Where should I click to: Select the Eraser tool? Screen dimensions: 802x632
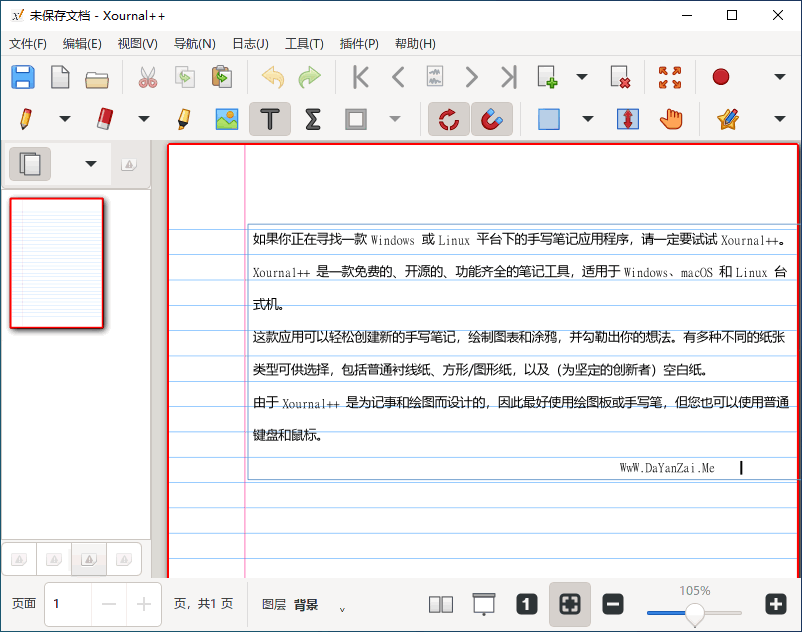pyautogui.click(x=105, y=119)
